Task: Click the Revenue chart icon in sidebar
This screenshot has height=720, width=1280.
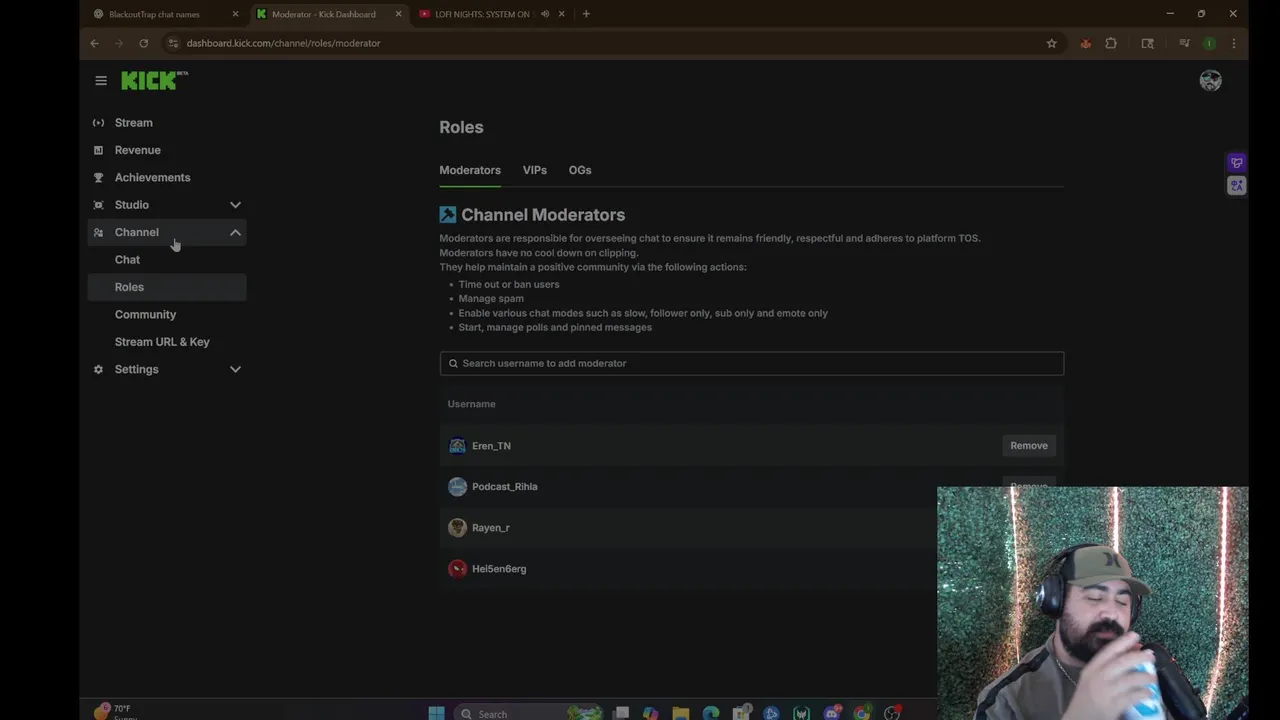Action: click(x=98, y=150)
